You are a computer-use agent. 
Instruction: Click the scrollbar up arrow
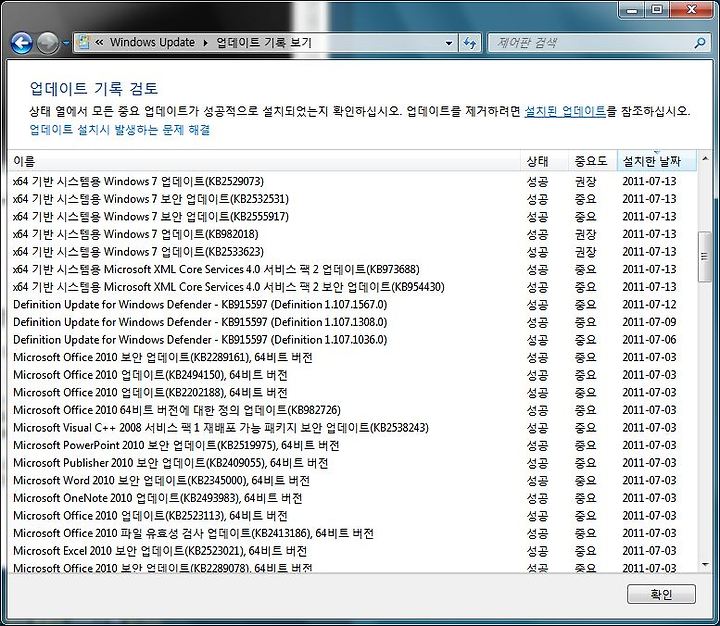tap(705, 159)
